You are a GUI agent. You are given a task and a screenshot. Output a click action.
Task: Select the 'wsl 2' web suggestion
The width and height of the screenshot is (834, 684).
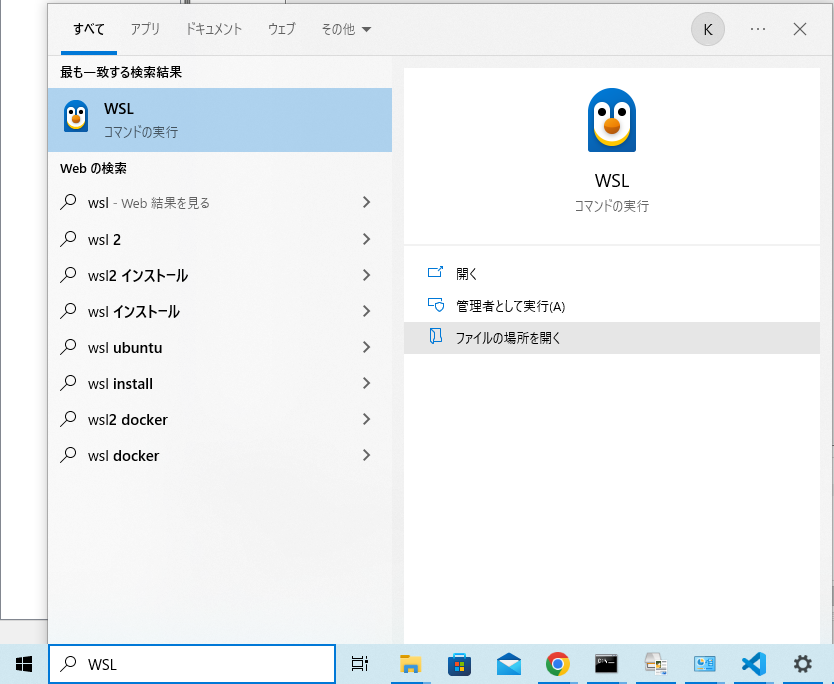pyautogui.click(x=220, y=239)
